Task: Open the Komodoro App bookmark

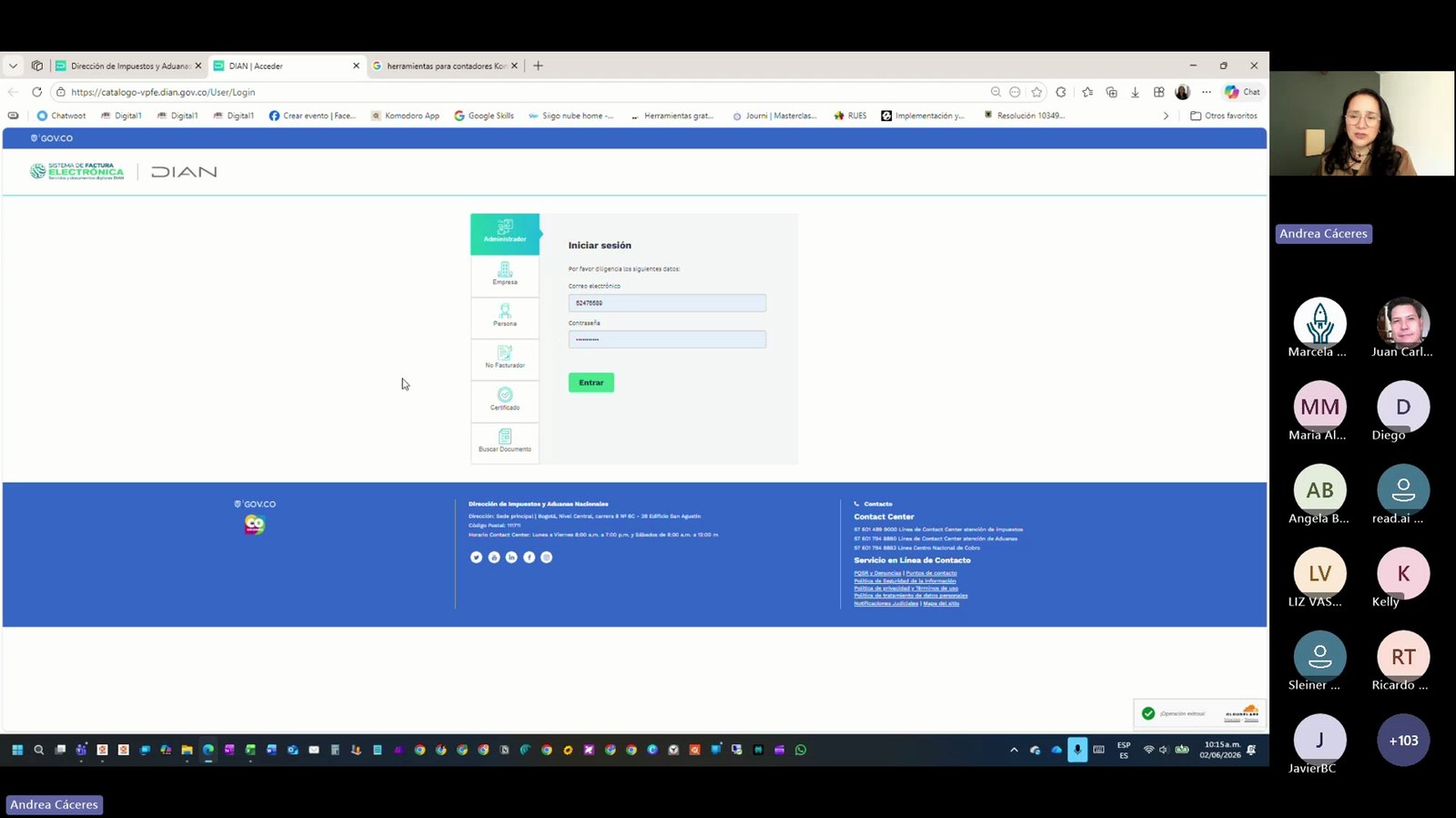Action: 405,116
